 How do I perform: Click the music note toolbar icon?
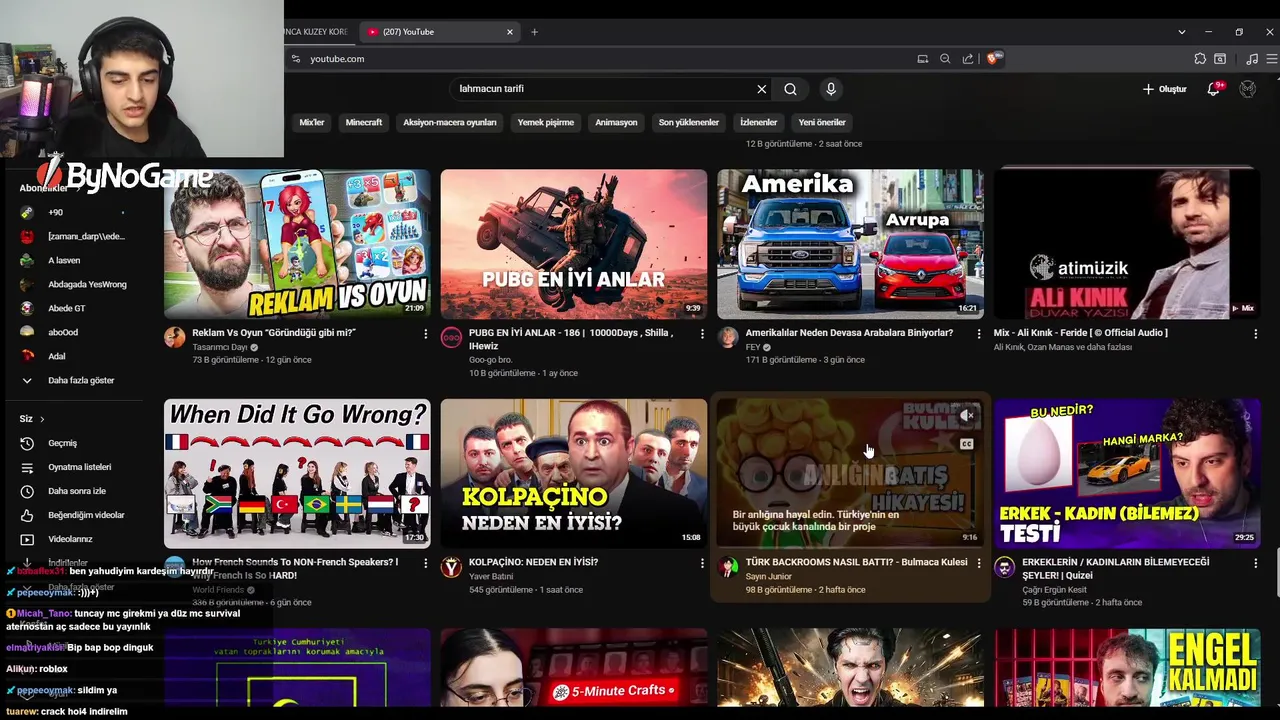[x=1252, y=59]
